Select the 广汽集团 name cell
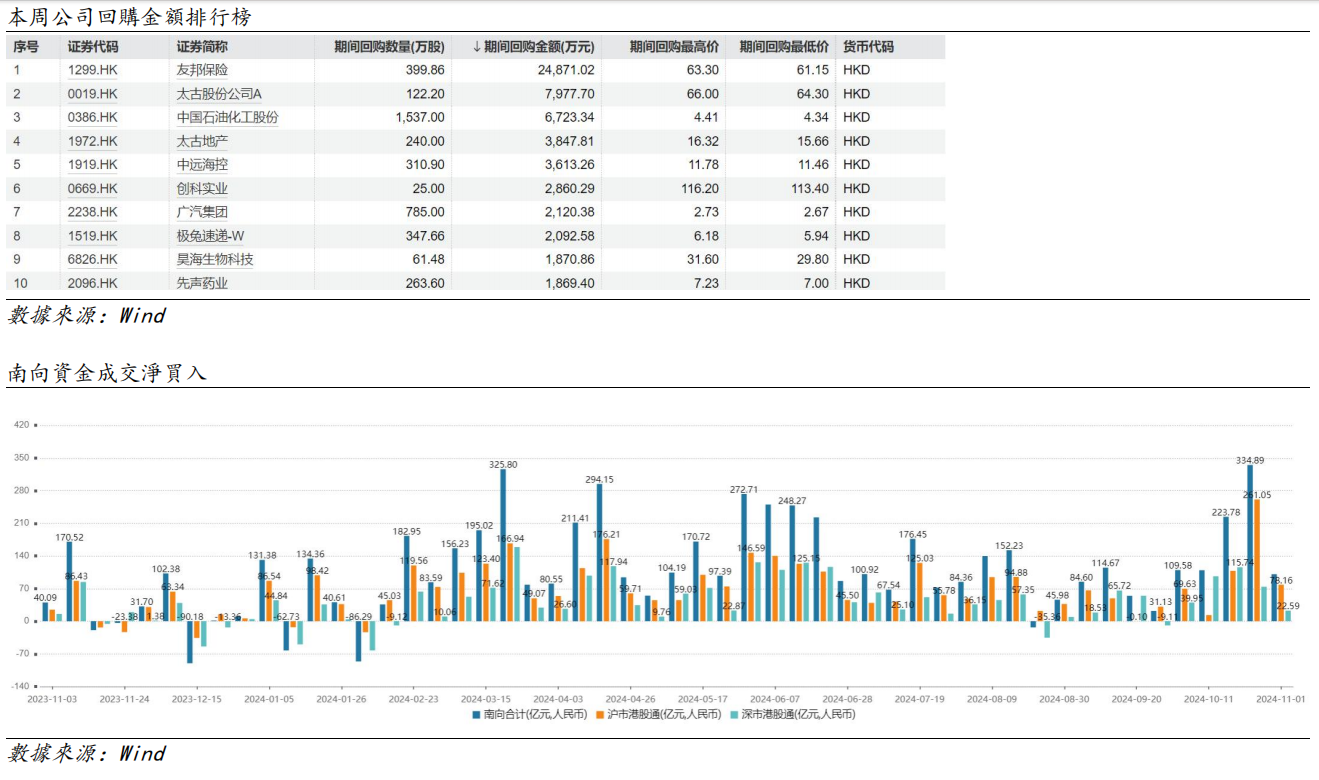This screenshot has width=1319, height=780. (x=202, y=212)
